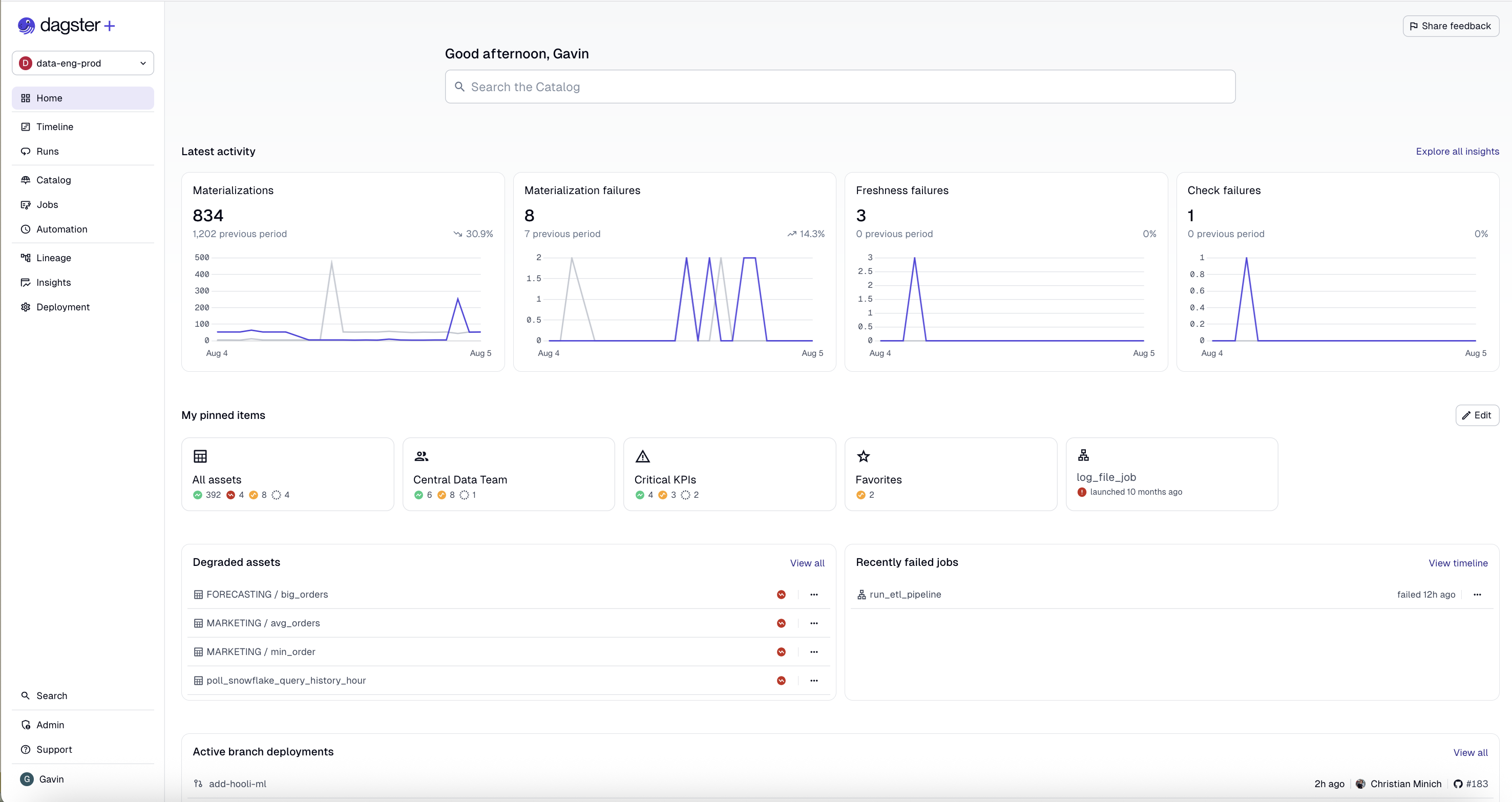Open the Critical KPIs pinned item

point(729,474)
